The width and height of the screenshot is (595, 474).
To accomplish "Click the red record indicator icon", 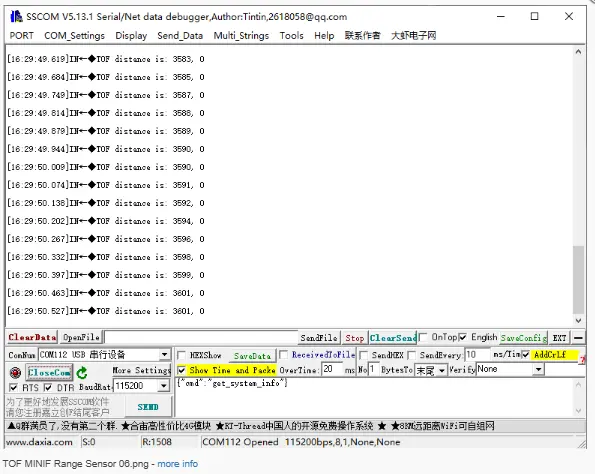I will pos(15,373).
